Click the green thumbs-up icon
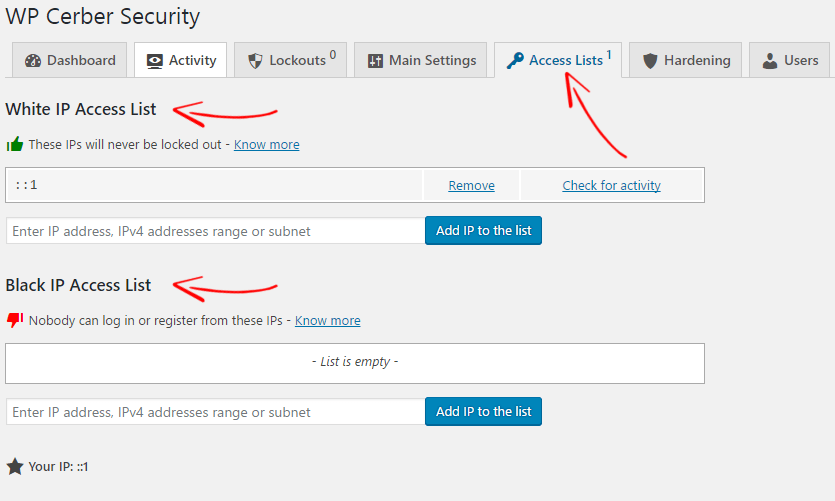Image resolution: width=835 pixels, height=501 pixels. 15,144
